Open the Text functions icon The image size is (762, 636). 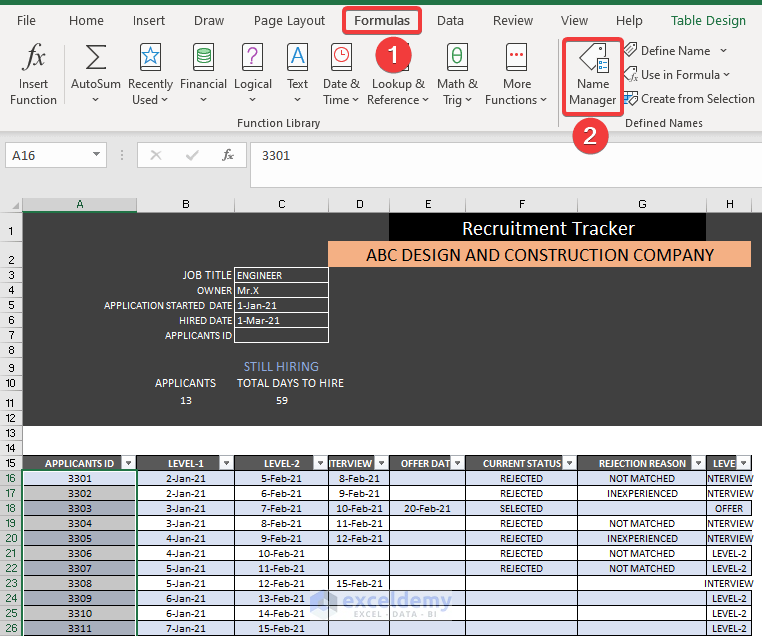(298, 57)
